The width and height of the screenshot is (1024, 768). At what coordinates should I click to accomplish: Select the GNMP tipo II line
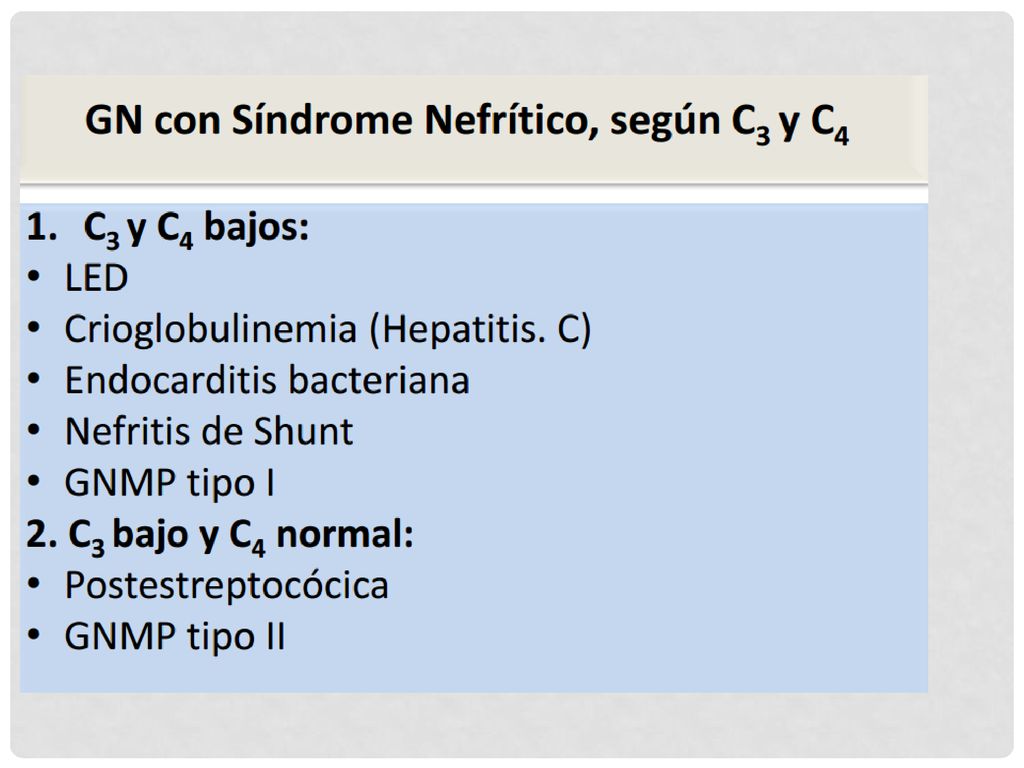(x=174, y=637)
